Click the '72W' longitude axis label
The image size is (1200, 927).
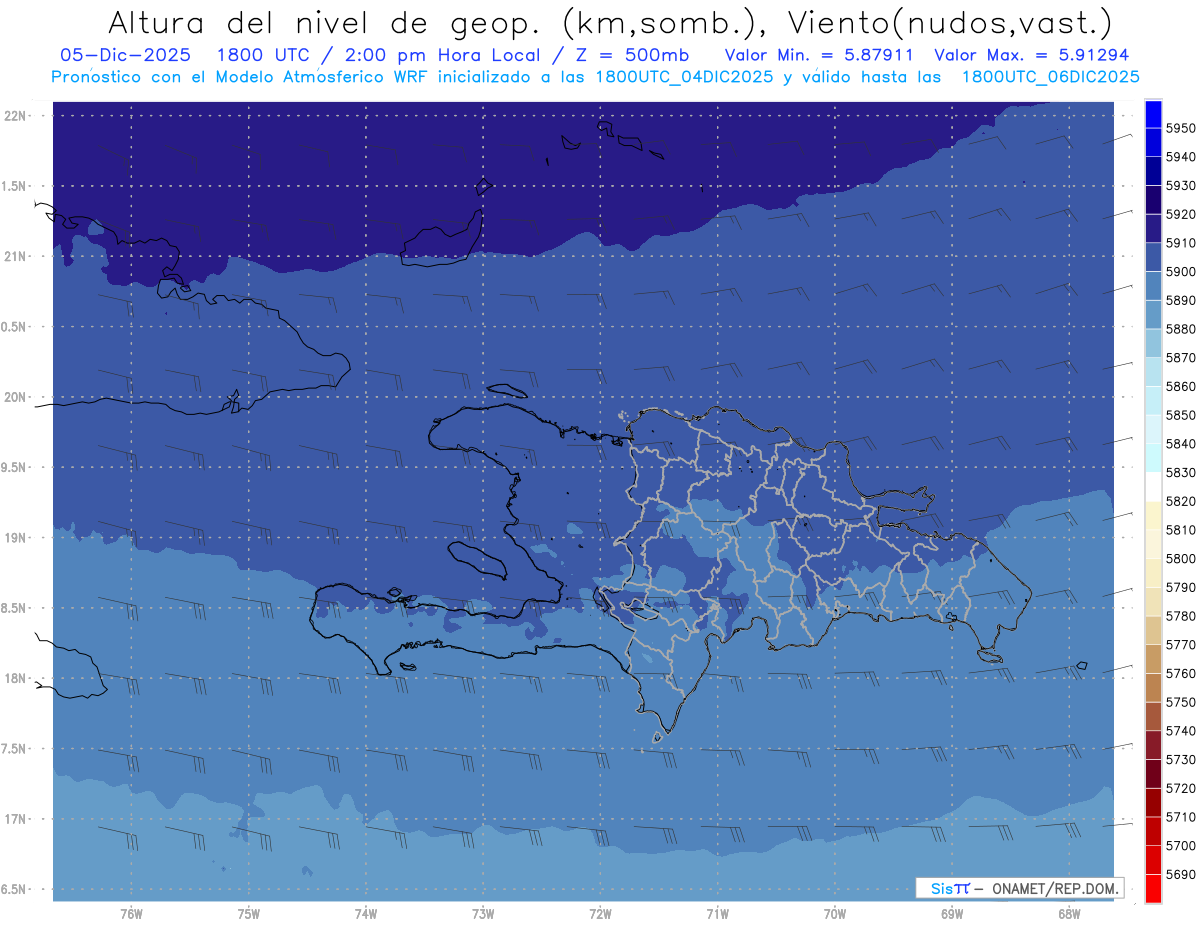coord(600,915)
